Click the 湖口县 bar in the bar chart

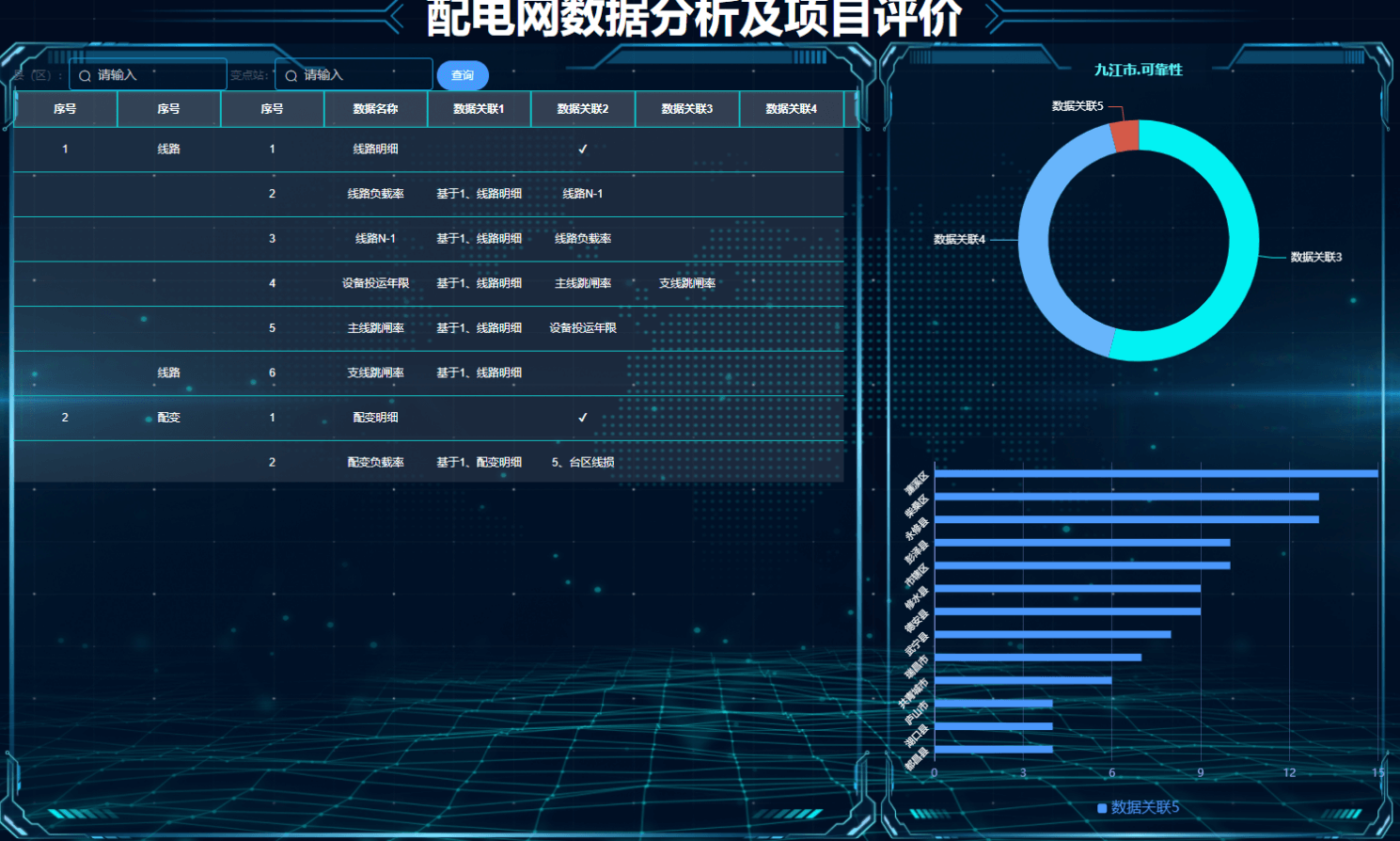pos(994,726)
